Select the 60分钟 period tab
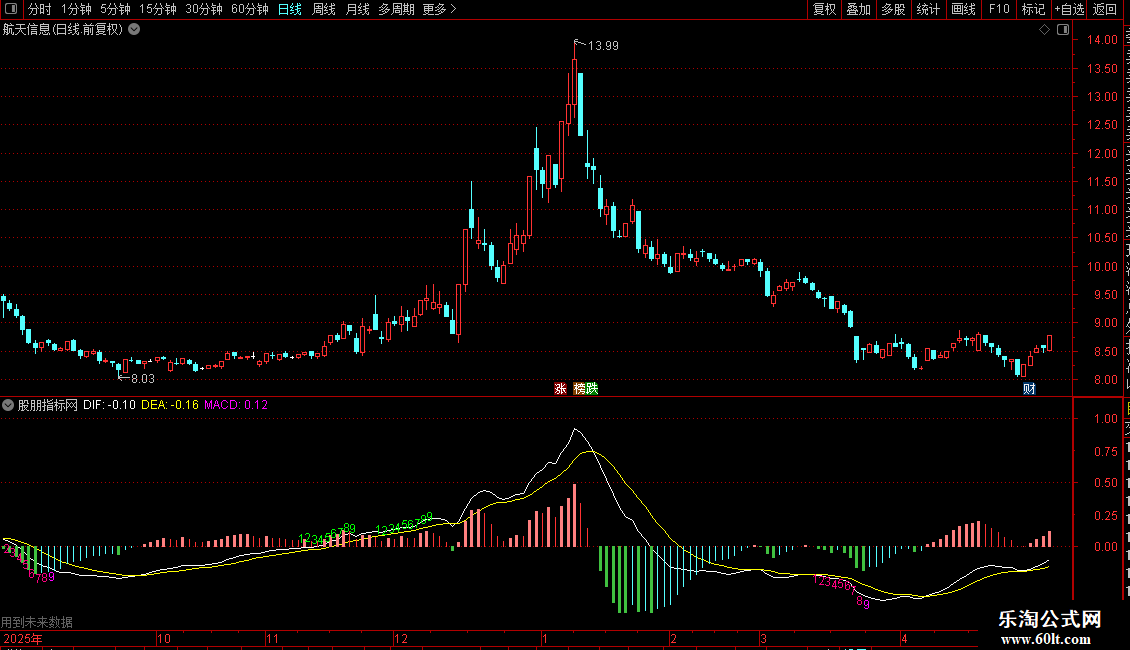Image resolution: width=1130 pixels, height=650 pixels. 249,9
